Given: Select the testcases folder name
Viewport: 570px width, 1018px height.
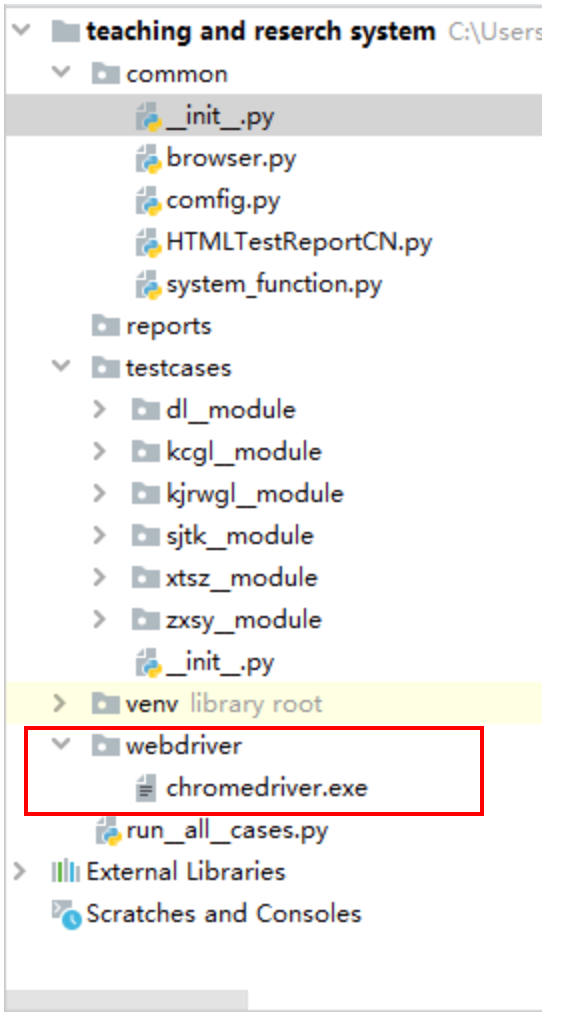Looking at the screenshot, I should click(x=179, y=368).
